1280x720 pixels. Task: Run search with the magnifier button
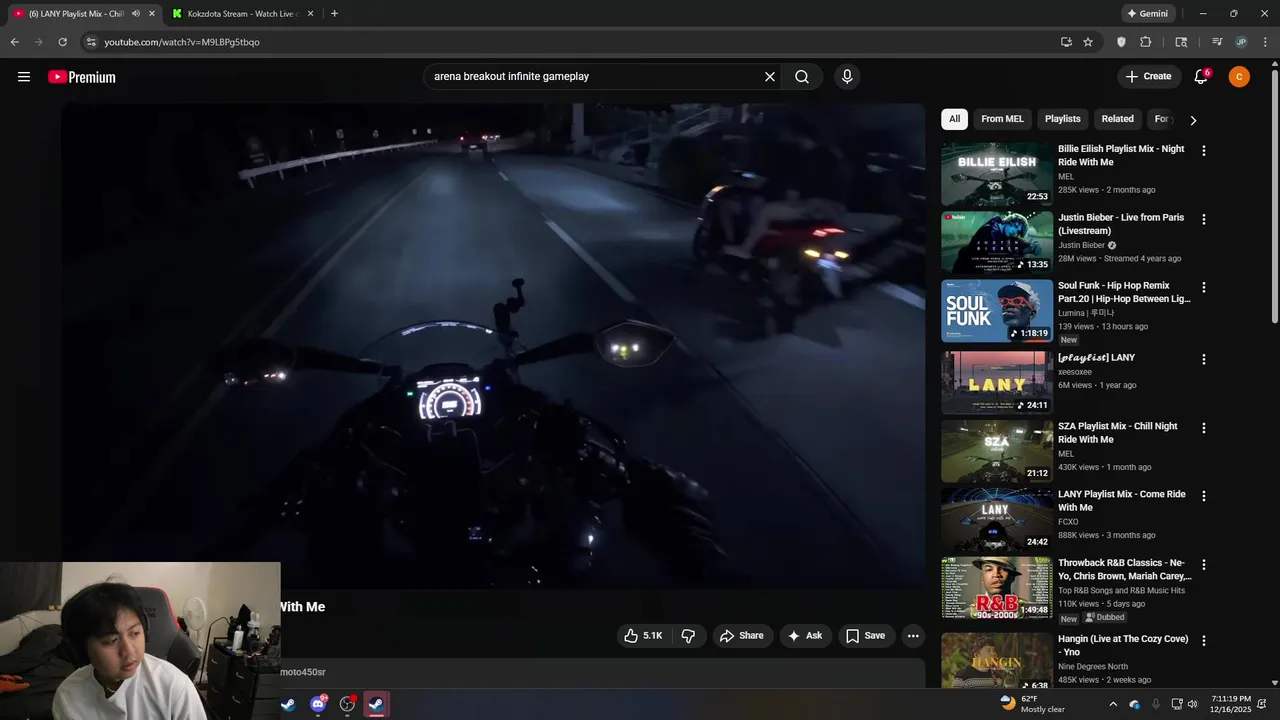(x=802, y=77)
